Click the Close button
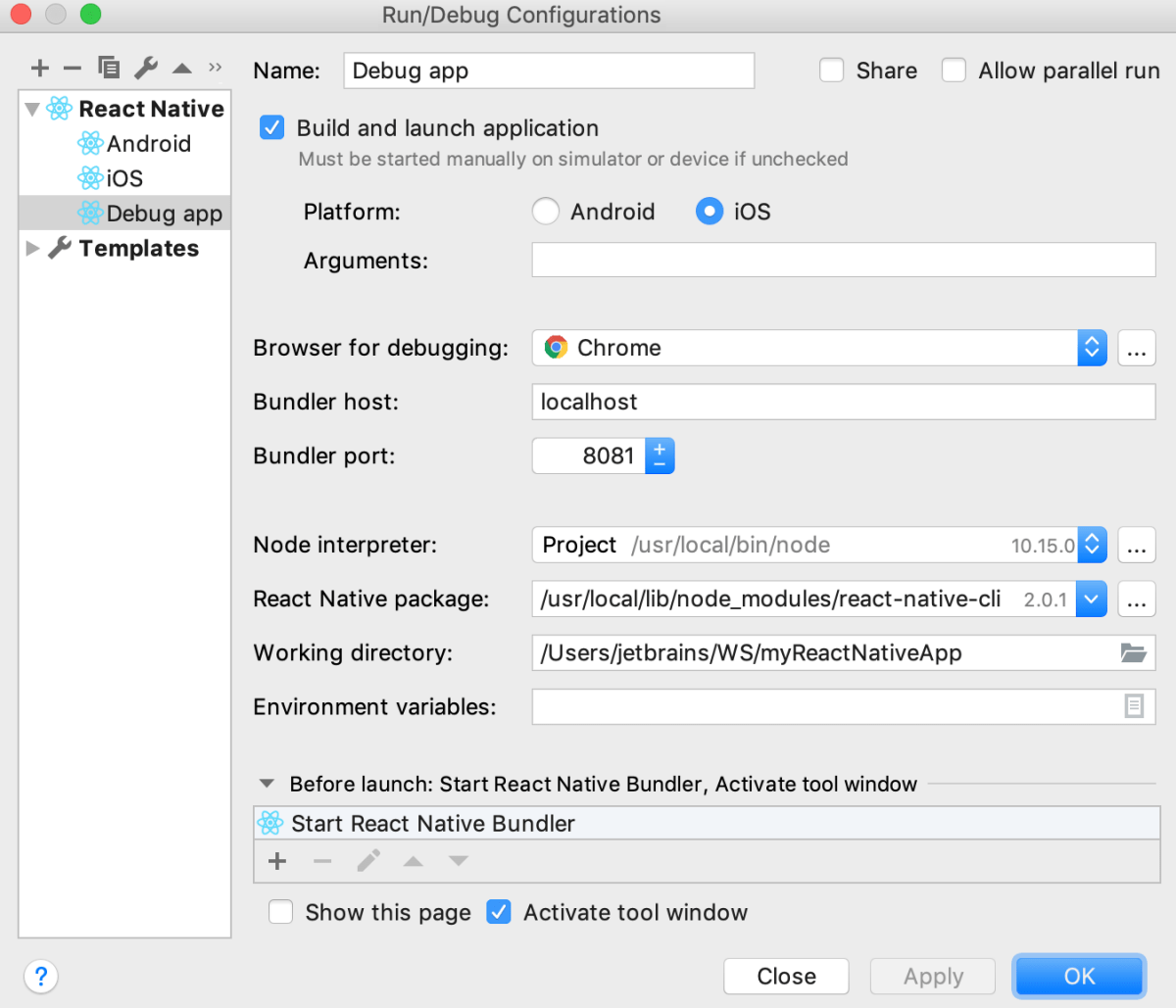The width and height of the screenshot is (1176, 1008). [786, 976]
